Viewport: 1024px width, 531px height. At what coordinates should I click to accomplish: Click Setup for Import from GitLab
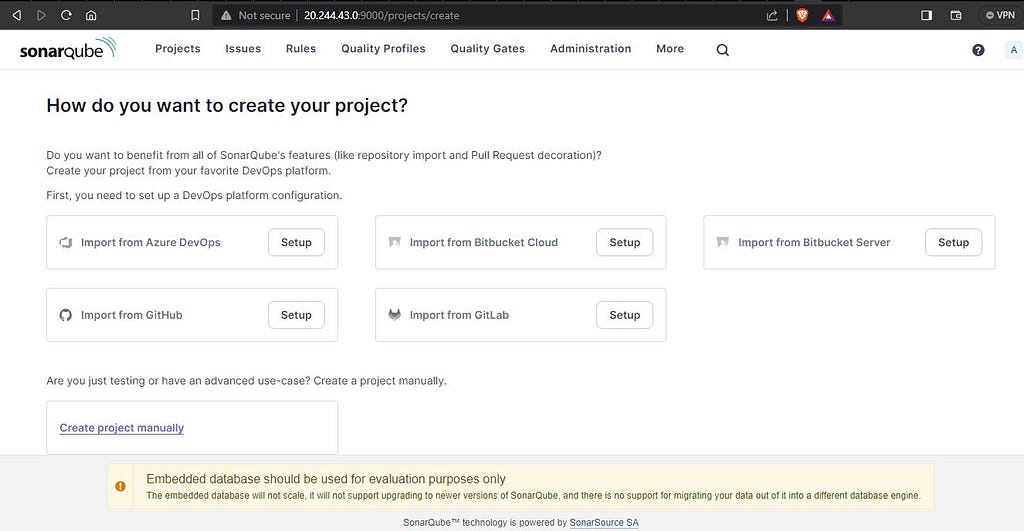tap(624, 315)
